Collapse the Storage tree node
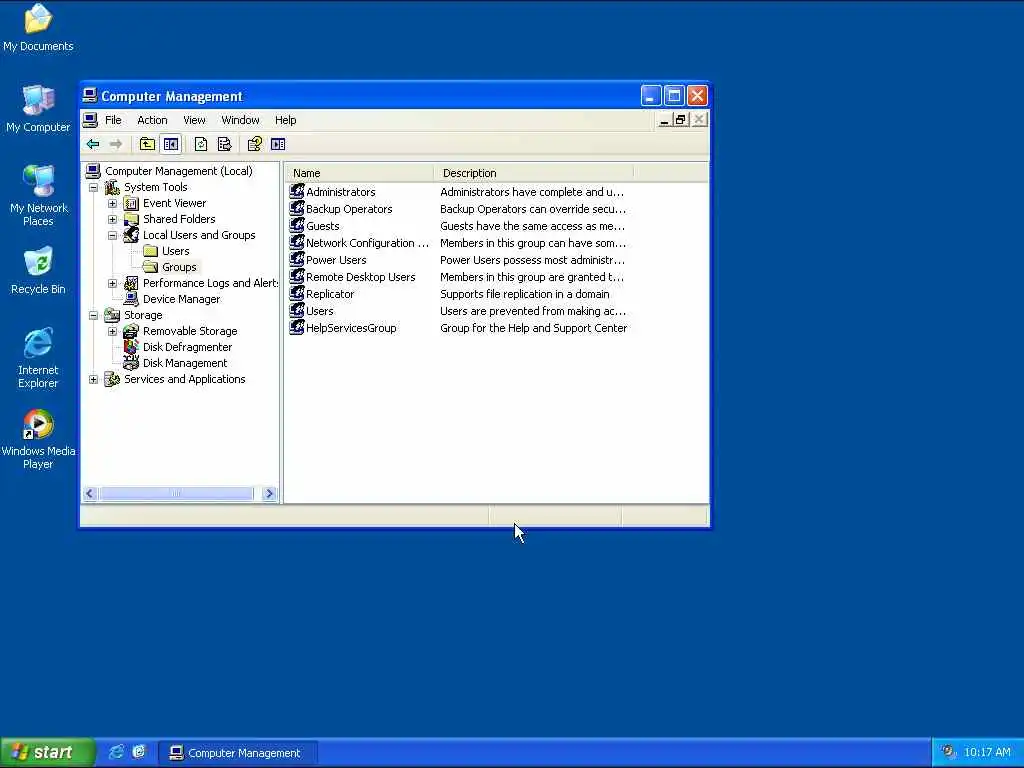The width and height of the screenshot is (1024, 768). point(93,315)
